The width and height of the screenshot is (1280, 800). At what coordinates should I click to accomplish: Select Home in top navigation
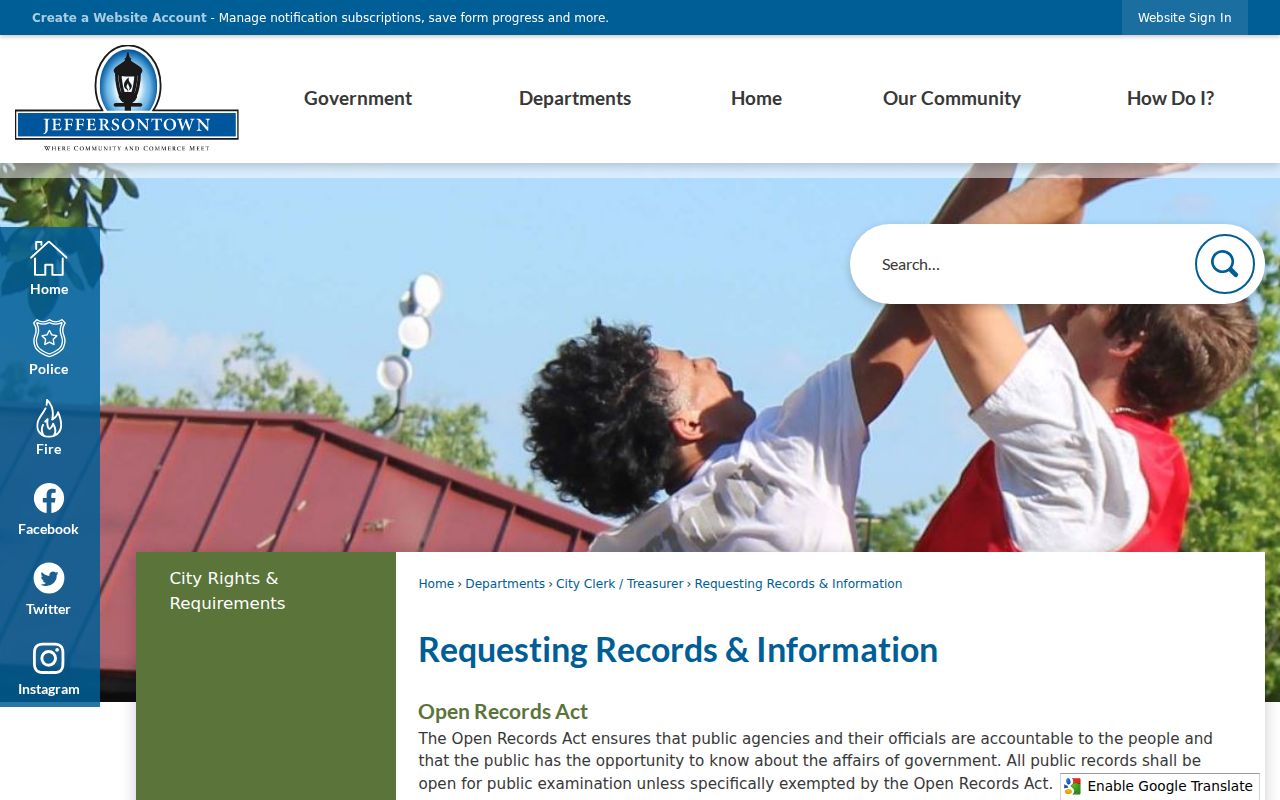756,98
